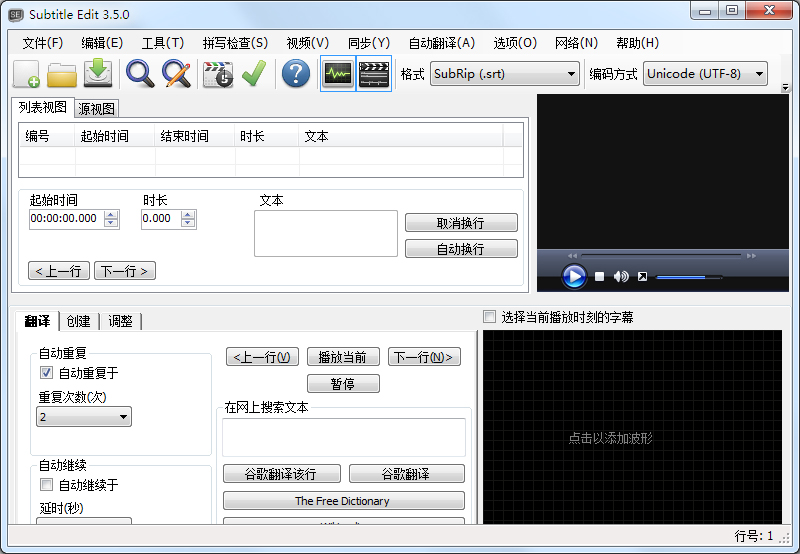Click 取消换行 button
This screenshot has width=800, height=554.
coord(461,223)
